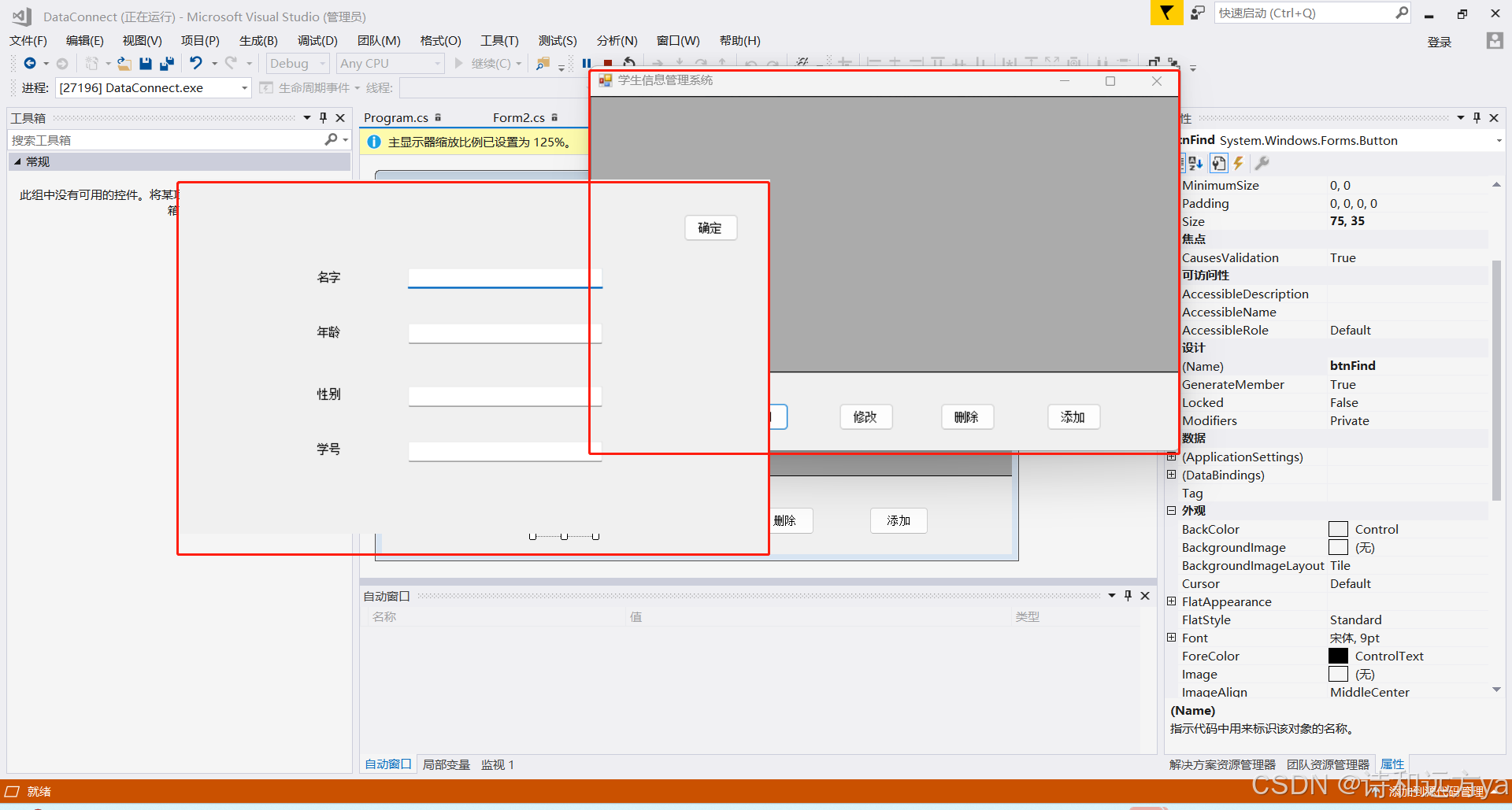Viewport: 1512px width, 810px height.
Task: Open the 调试(D) menu
Action: tap(317, 41)
